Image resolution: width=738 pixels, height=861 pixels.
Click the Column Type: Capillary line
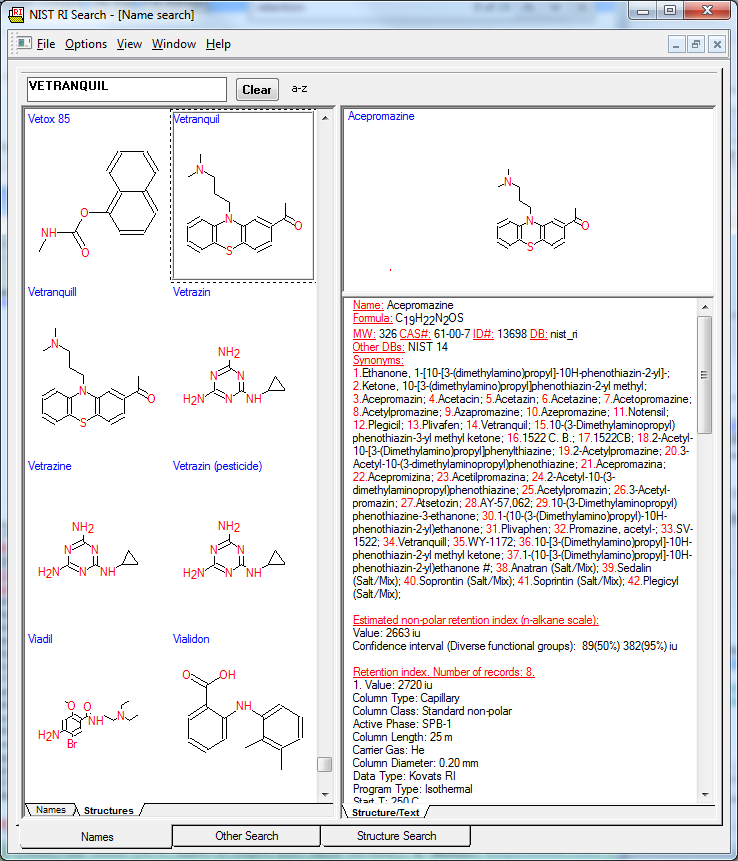click(406, 698)
